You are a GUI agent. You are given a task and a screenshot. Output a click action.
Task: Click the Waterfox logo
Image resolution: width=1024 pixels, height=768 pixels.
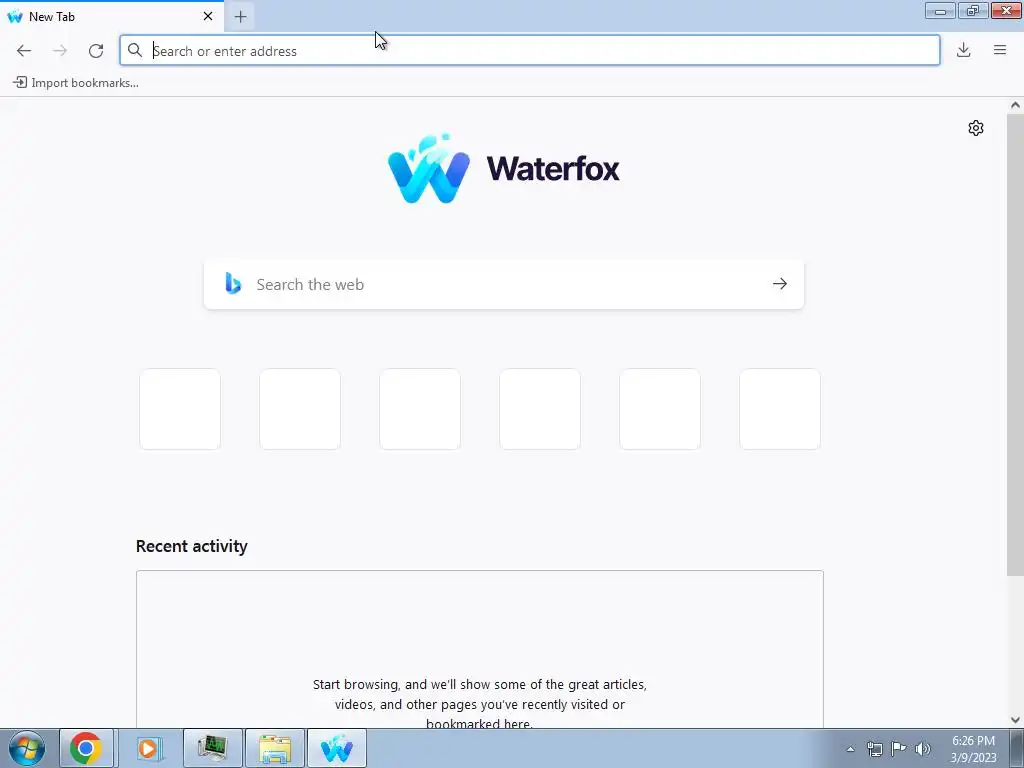click(504, 168)
